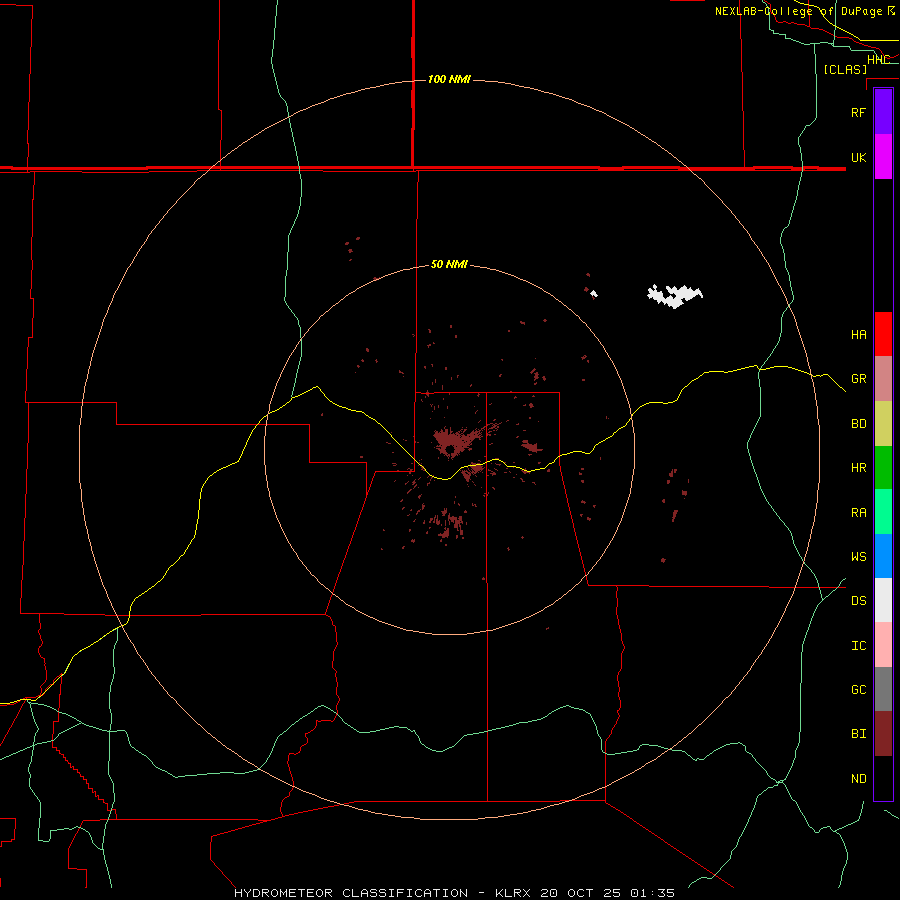Screen dimensions: 900x900
Task: Click the RF legend label
Action: coord(858,112)
